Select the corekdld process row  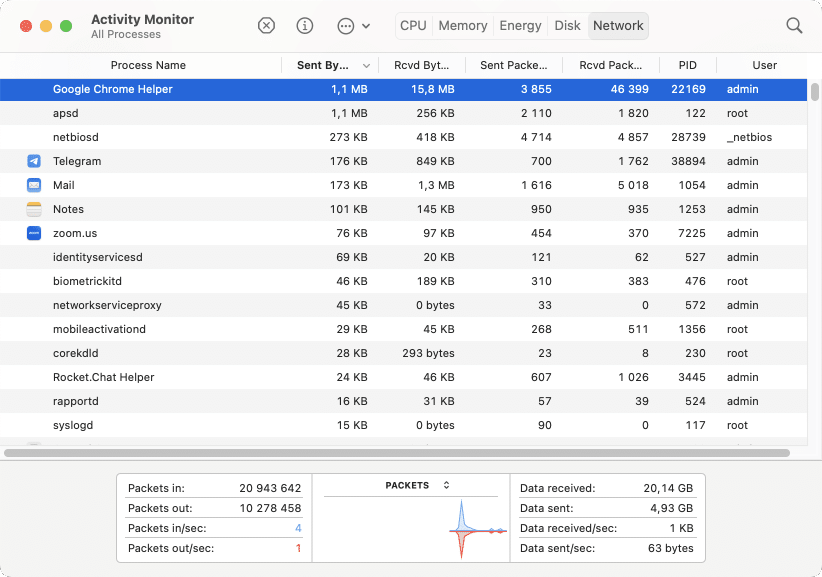pyautogui.click(x=403, y=353)
